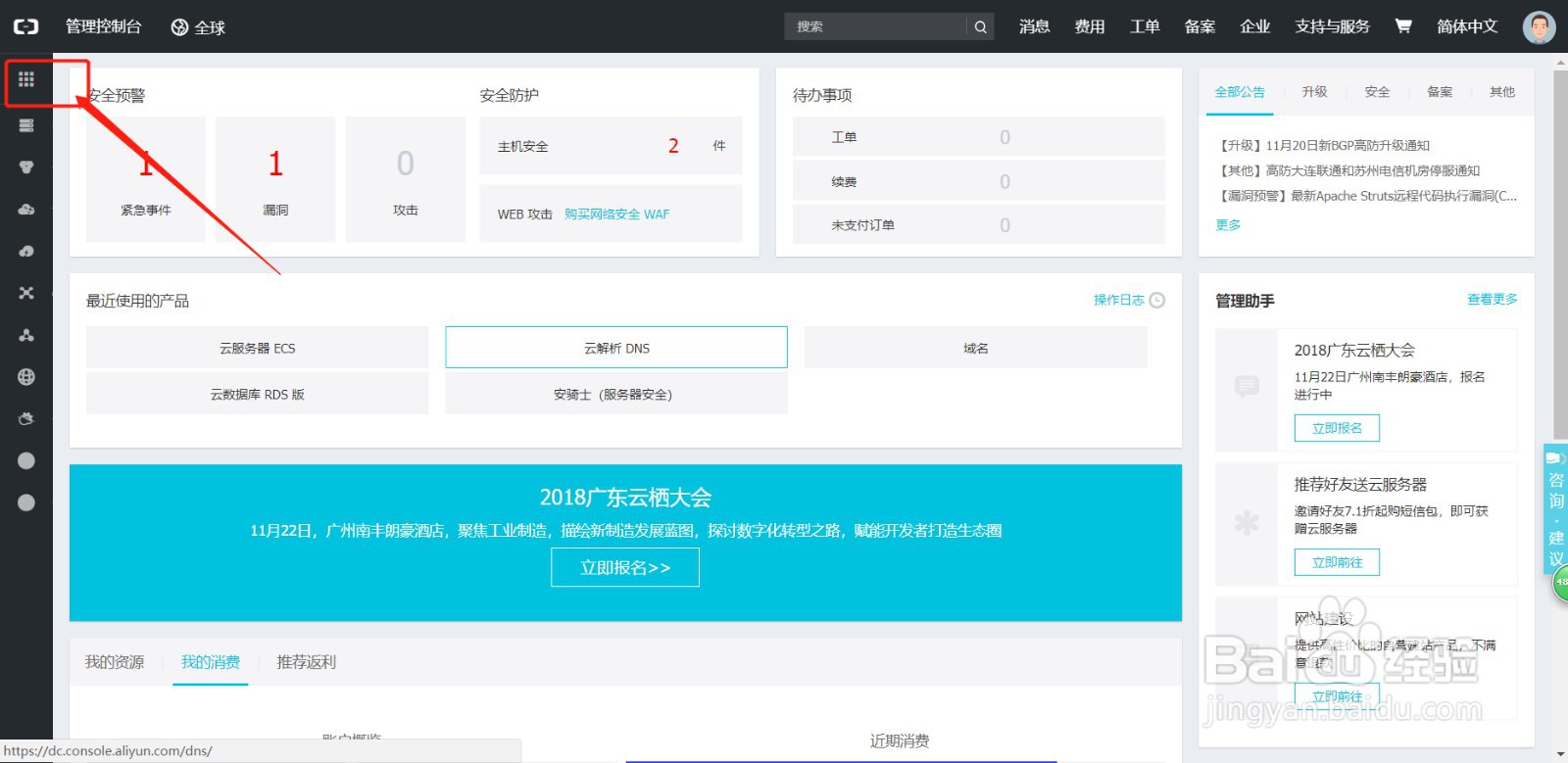Screen dimensions: 1568x763
Task: Click the search input field
Action: click(x=875, y=26)
